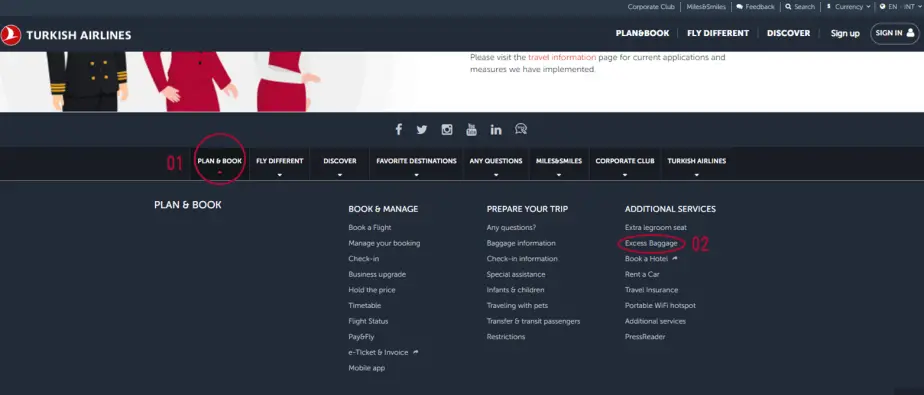Follow the travel information link
The image size is (924, 395).
point(562,58)
